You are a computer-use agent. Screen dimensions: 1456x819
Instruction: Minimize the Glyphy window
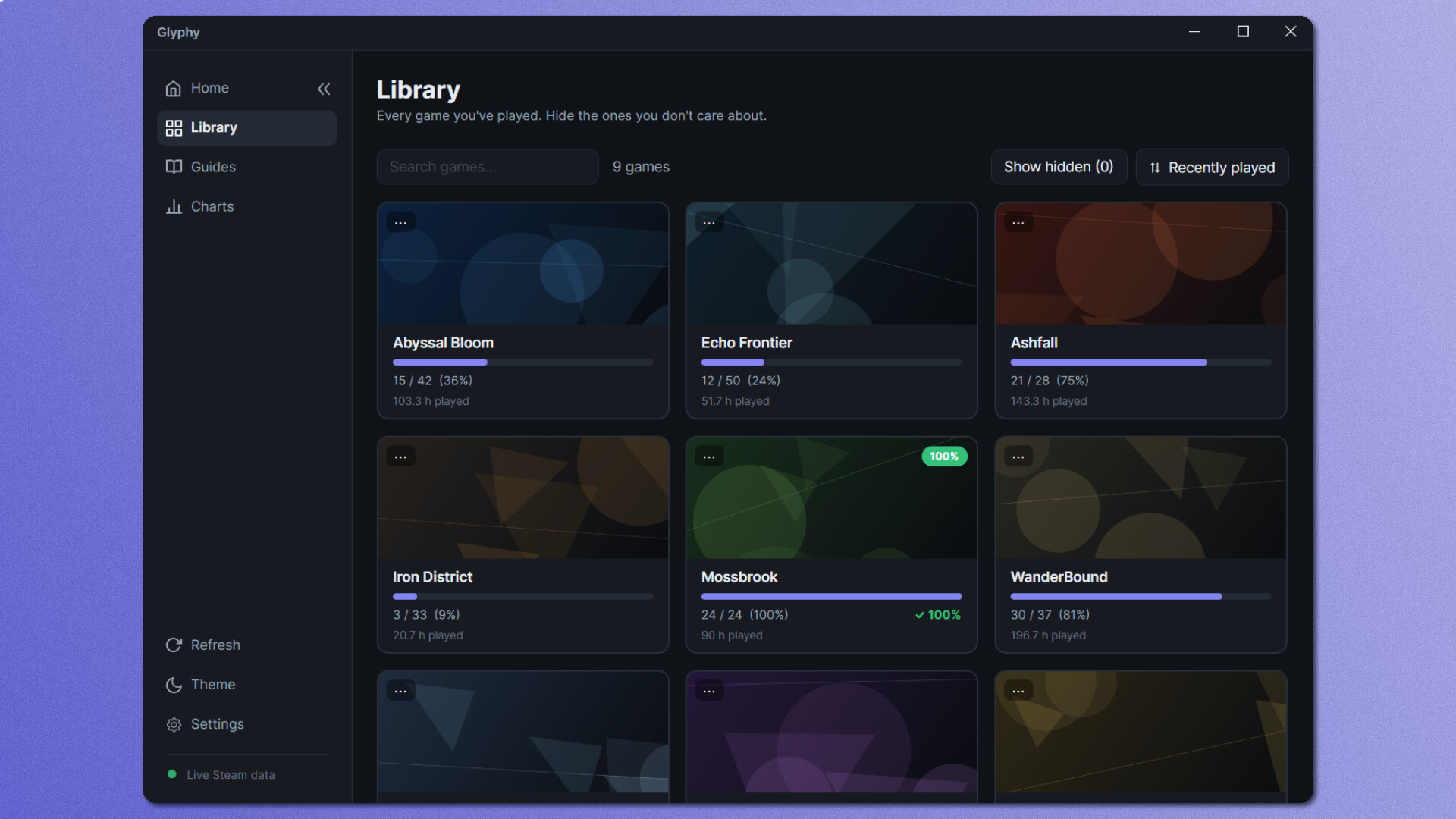tap(1194, 32)
